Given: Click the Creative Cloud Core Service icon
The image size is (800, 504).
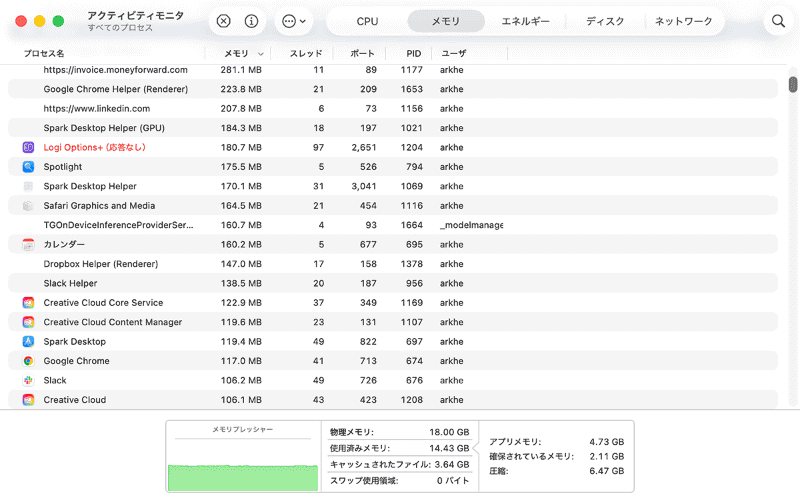Looking at the screenshot, I should click(x=28, y=303).
